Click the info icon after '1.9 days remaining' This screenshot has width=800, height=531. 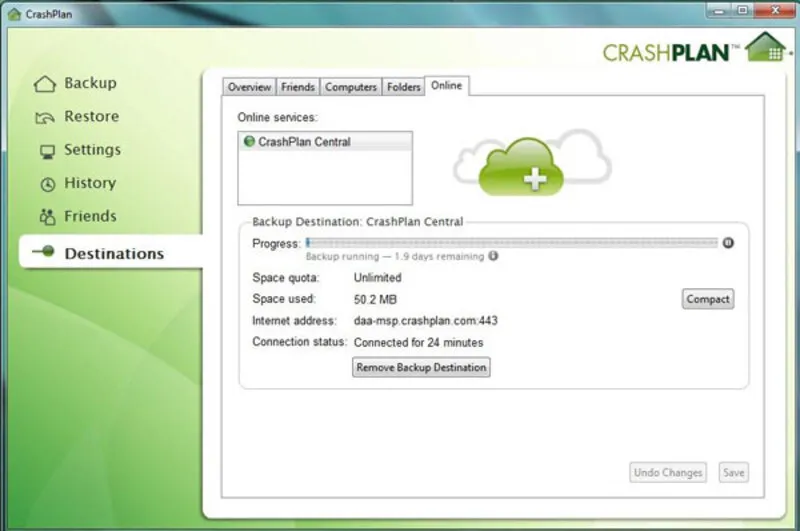(x=493, y=256)
